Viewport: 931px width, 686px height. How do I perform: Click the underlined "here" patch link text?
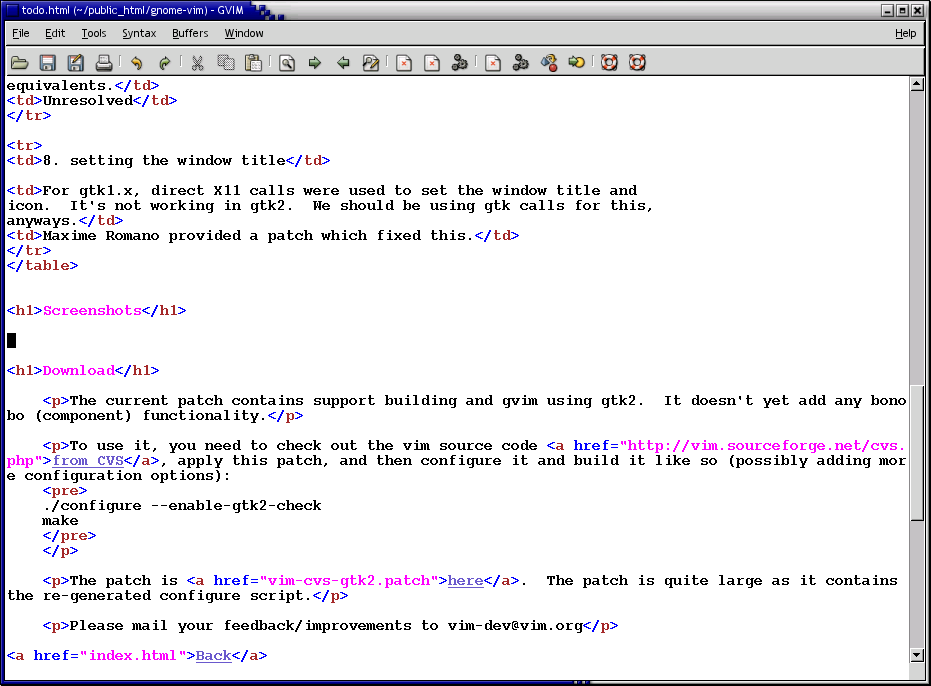pyautogui.click(x=466, y=580)
